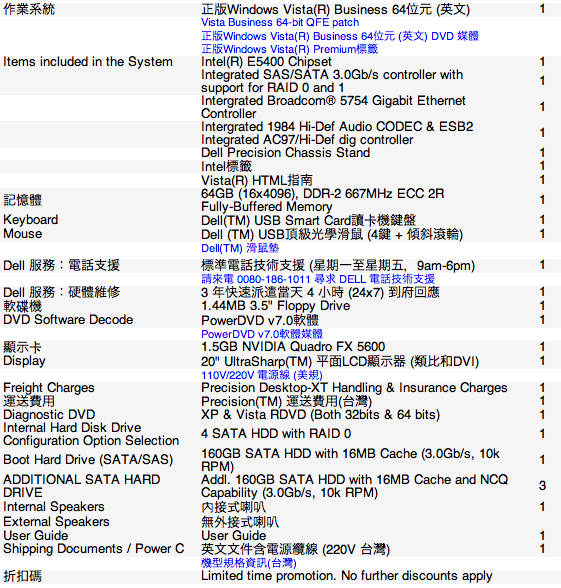Select the 'Addl. 160GB SATA HDD' entry
561x588 pixels.
tap(355, 486)
